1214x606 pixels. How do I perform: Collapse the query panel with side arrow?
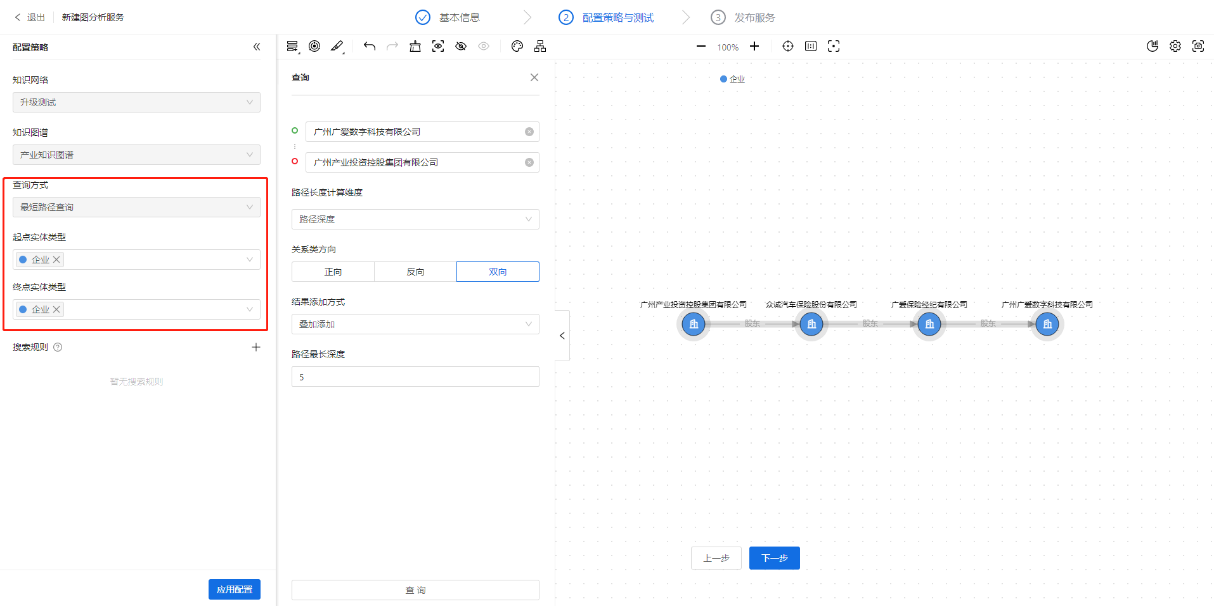[562, 335]
